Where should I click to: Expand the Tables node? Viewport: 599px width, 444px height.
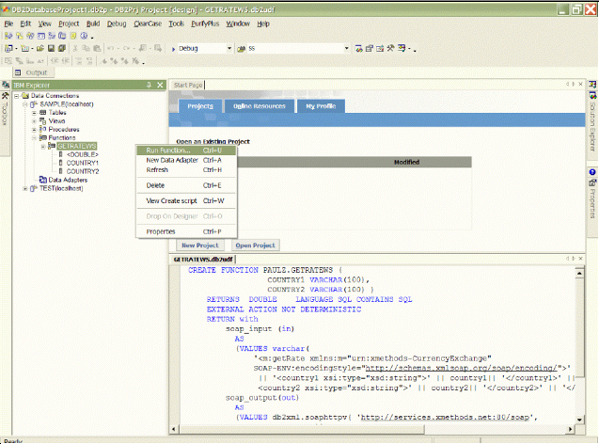tap(34, 113)
